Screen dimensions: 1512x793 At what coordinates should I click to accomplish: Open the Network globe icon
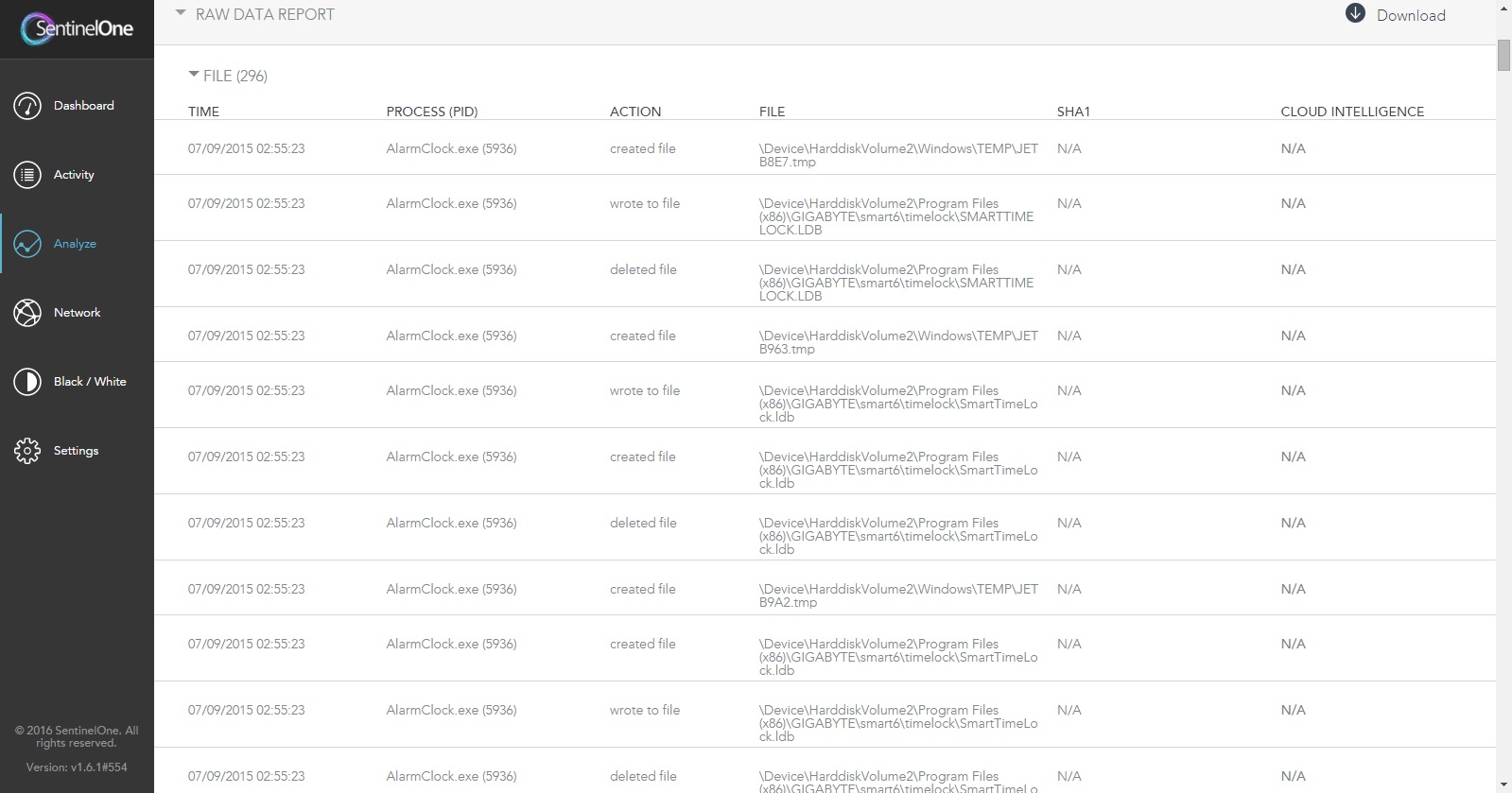click(27, 313)
